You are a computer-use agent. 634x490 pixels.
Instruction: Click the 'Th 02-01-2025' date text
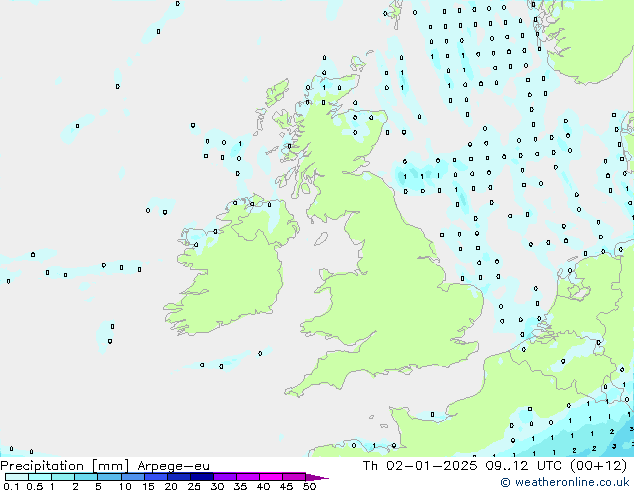tap(420, 465)
